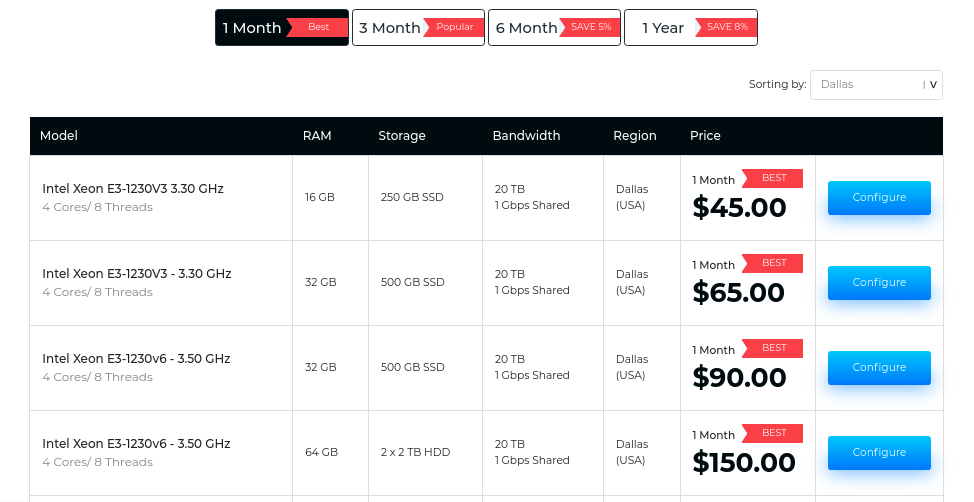Configure the $150.00 server plan
The width and height of the screenshot is (974, 502).
(879, 453)
